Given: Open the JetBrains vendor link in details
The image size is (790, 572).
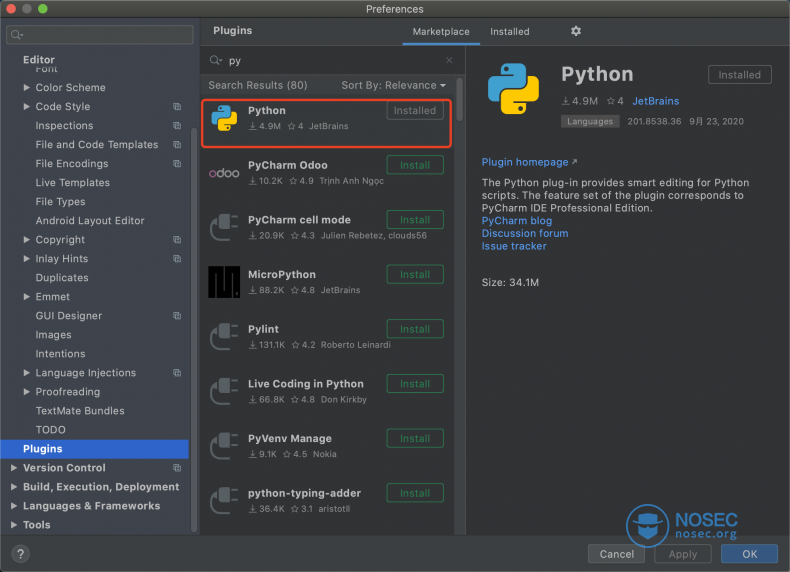Looking at the screenshot, I should pos(655,101).
